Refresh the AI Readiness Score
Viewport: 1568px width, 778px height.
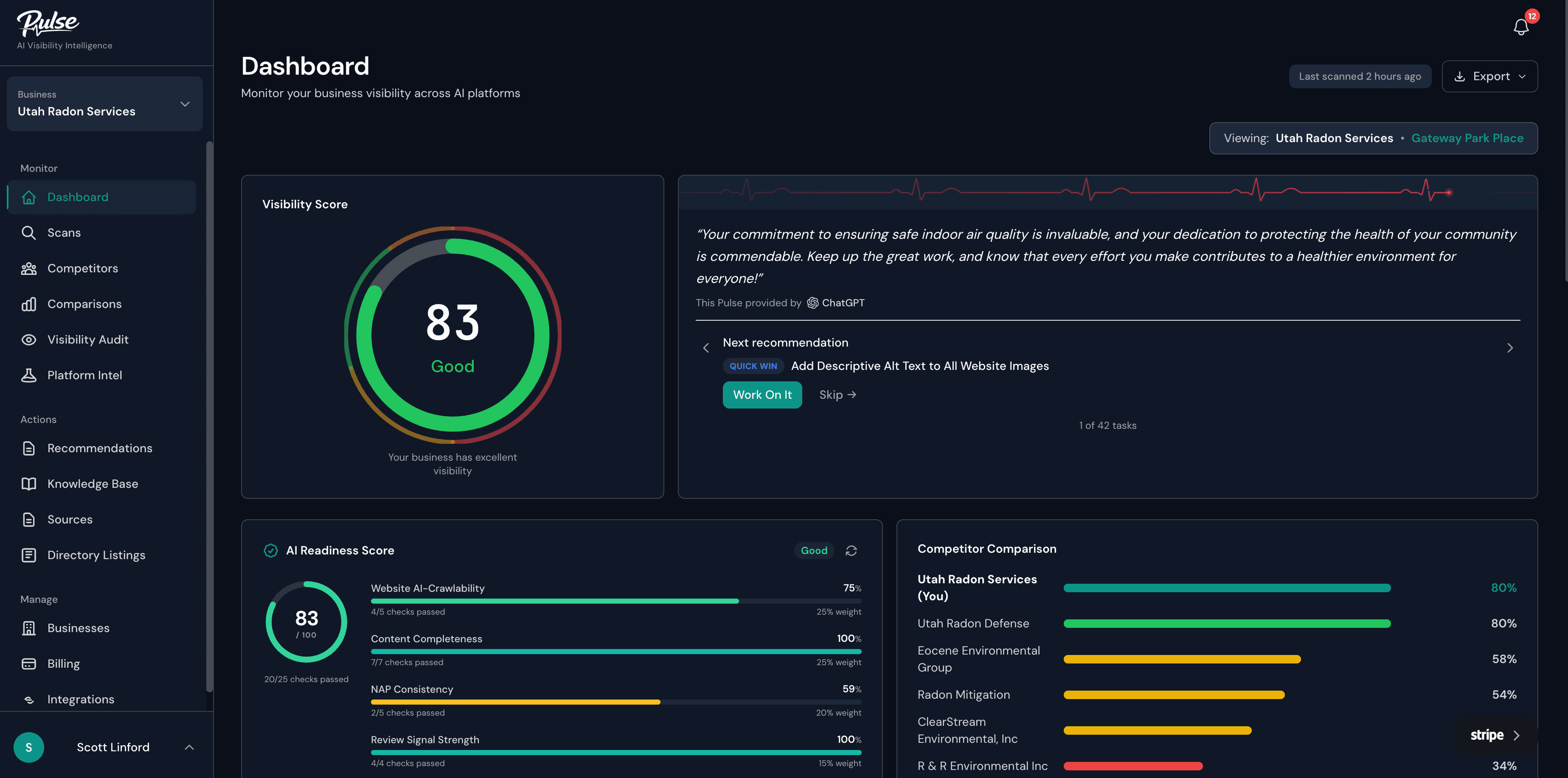click(851, 551)
